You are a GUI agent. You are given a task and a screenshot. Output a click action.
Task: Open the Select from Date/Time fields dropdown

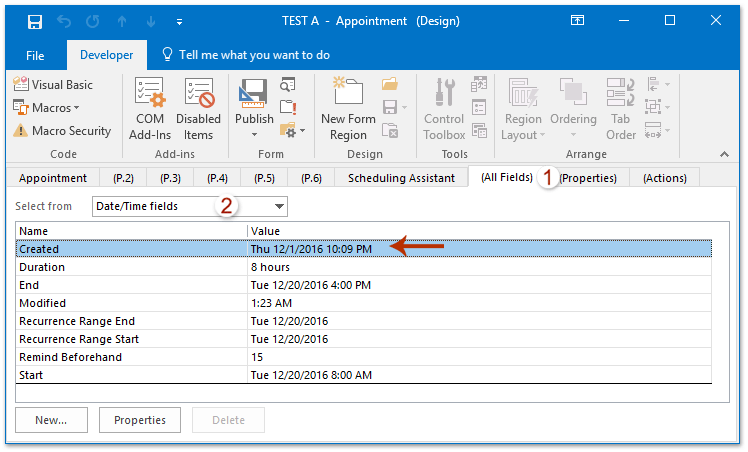[x=190, y=206]
